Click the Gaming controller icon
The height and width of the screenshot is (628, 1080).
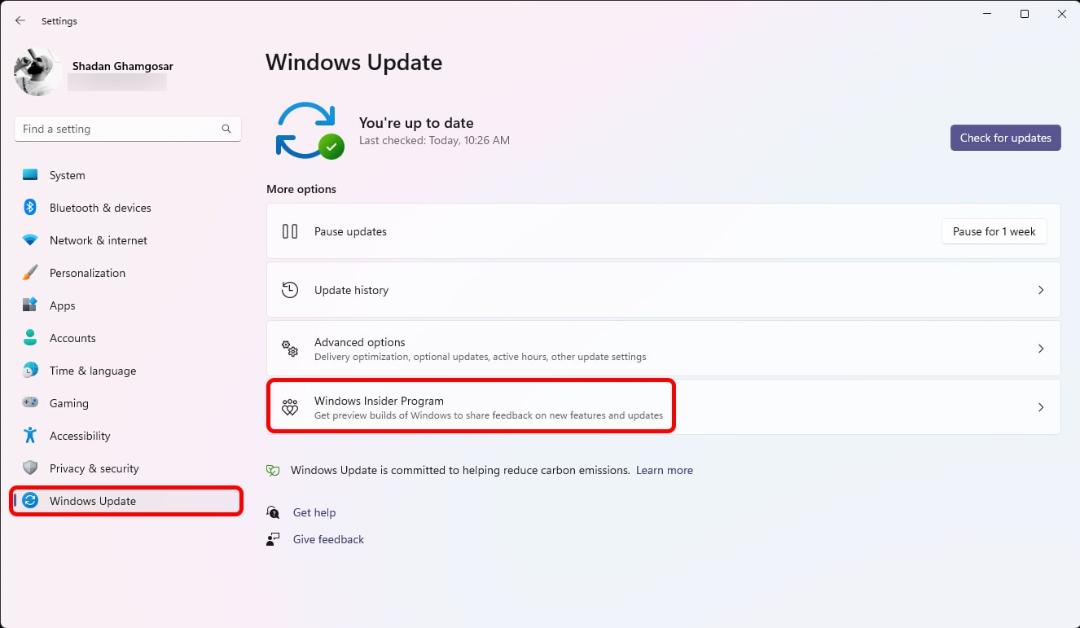(30, 402)
